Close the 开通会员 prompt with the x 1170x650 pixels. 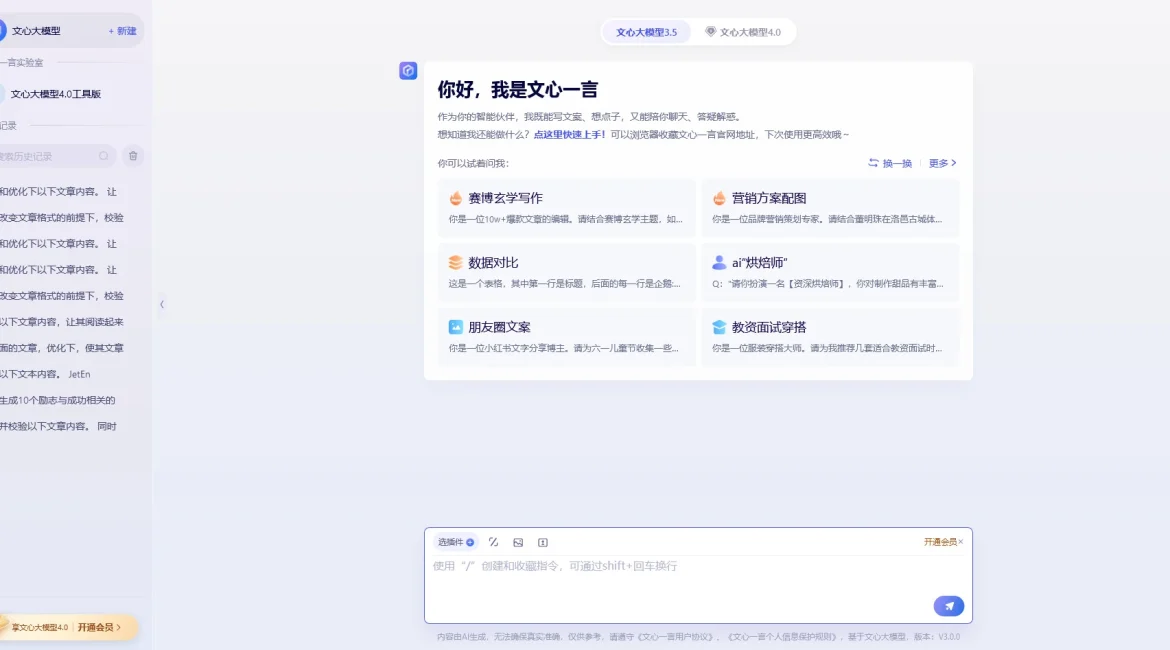point(961,542)
